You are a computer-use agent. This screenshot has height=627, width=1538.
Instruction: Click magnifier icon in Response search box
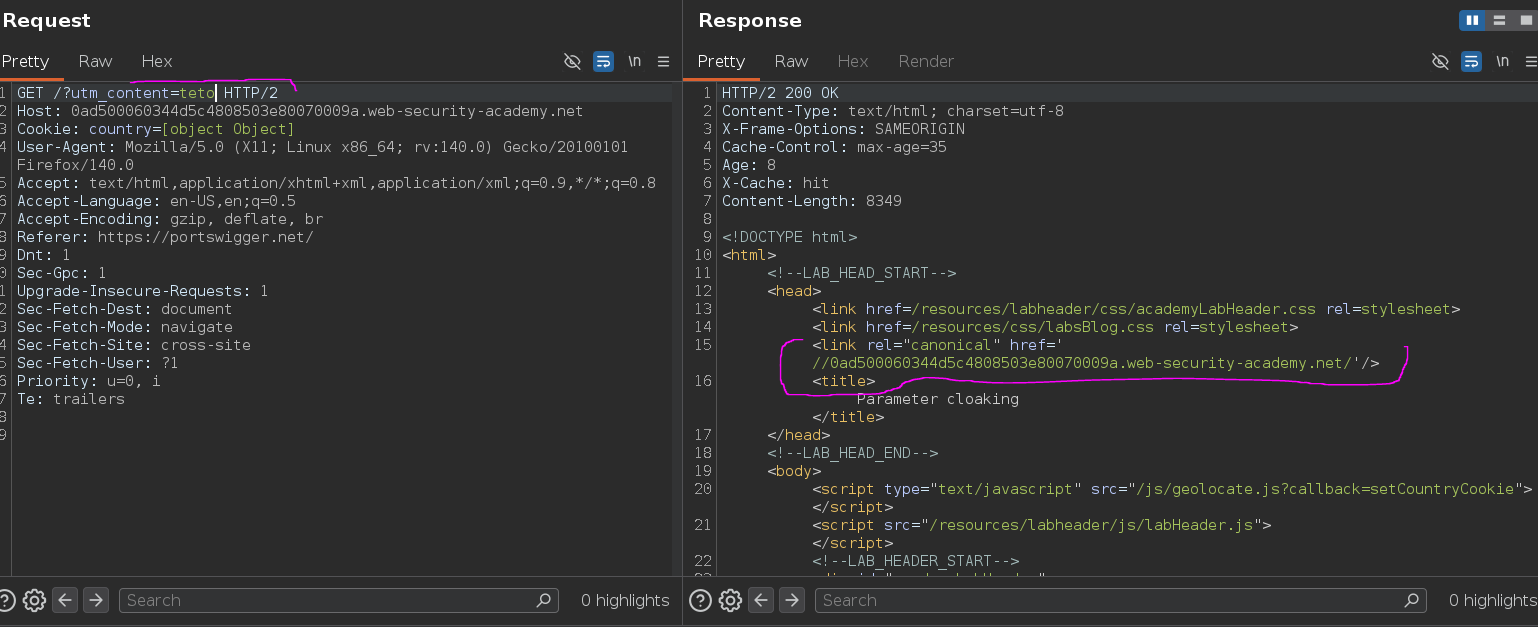click(1412, 600)
